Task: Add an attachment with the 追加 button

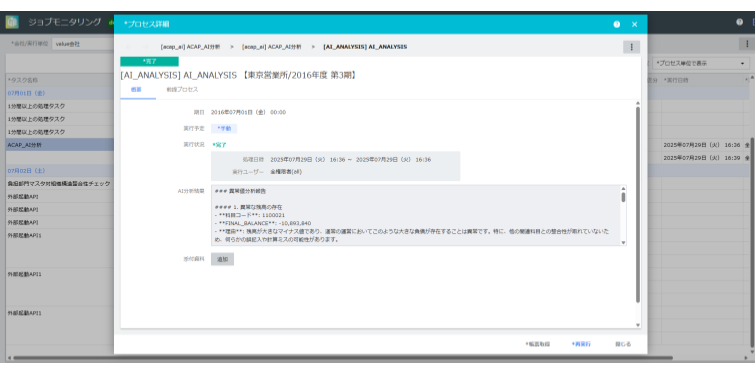Action: coord(222,259)
